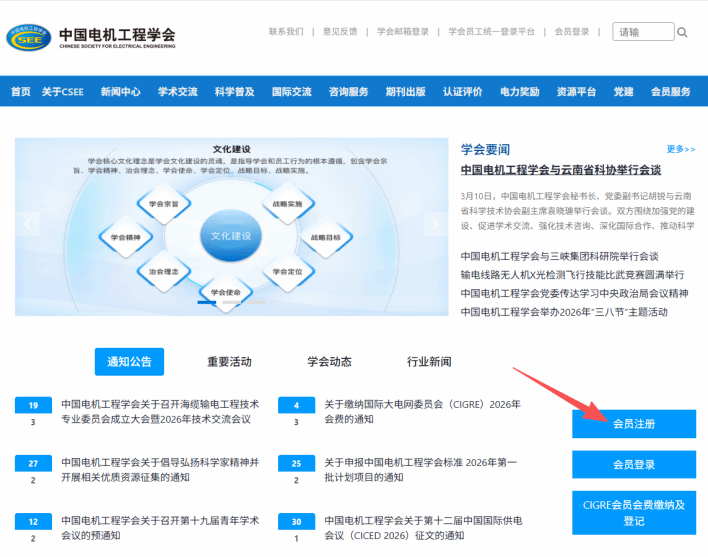Open the 首页 navigation item

click(20, 91)
